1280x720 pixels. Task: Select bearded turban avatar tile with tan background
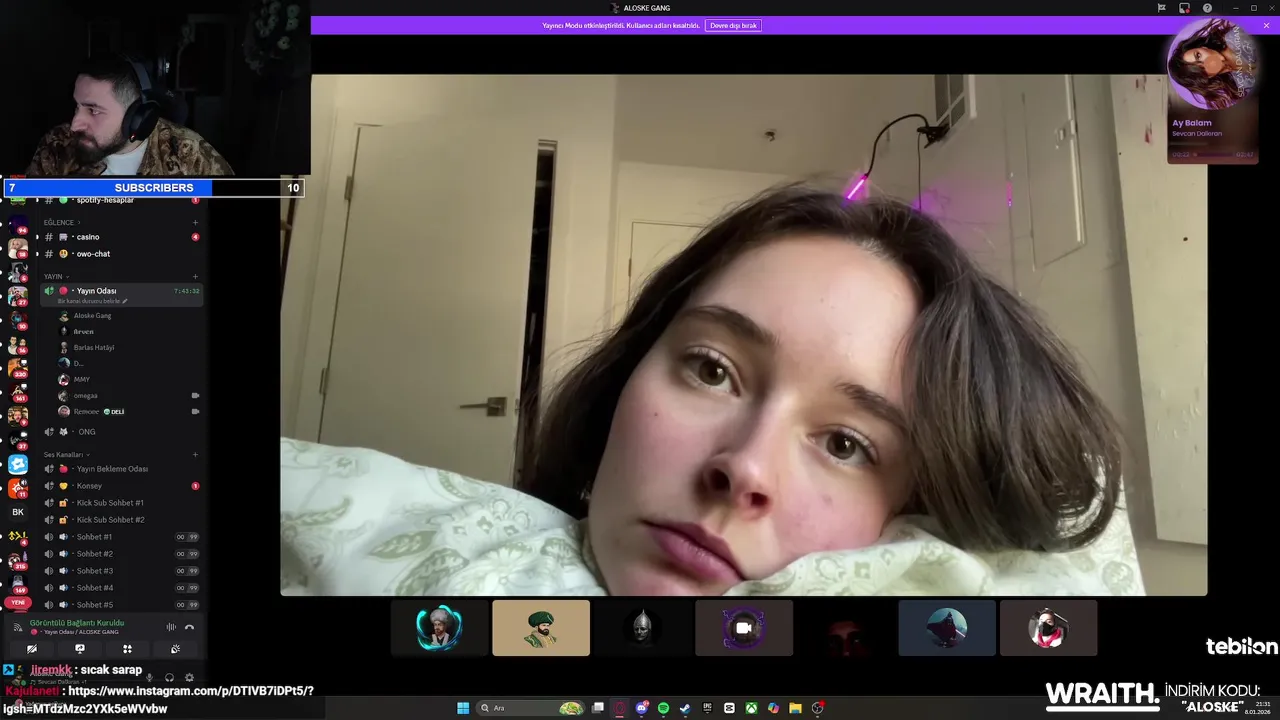coord(541,628)
